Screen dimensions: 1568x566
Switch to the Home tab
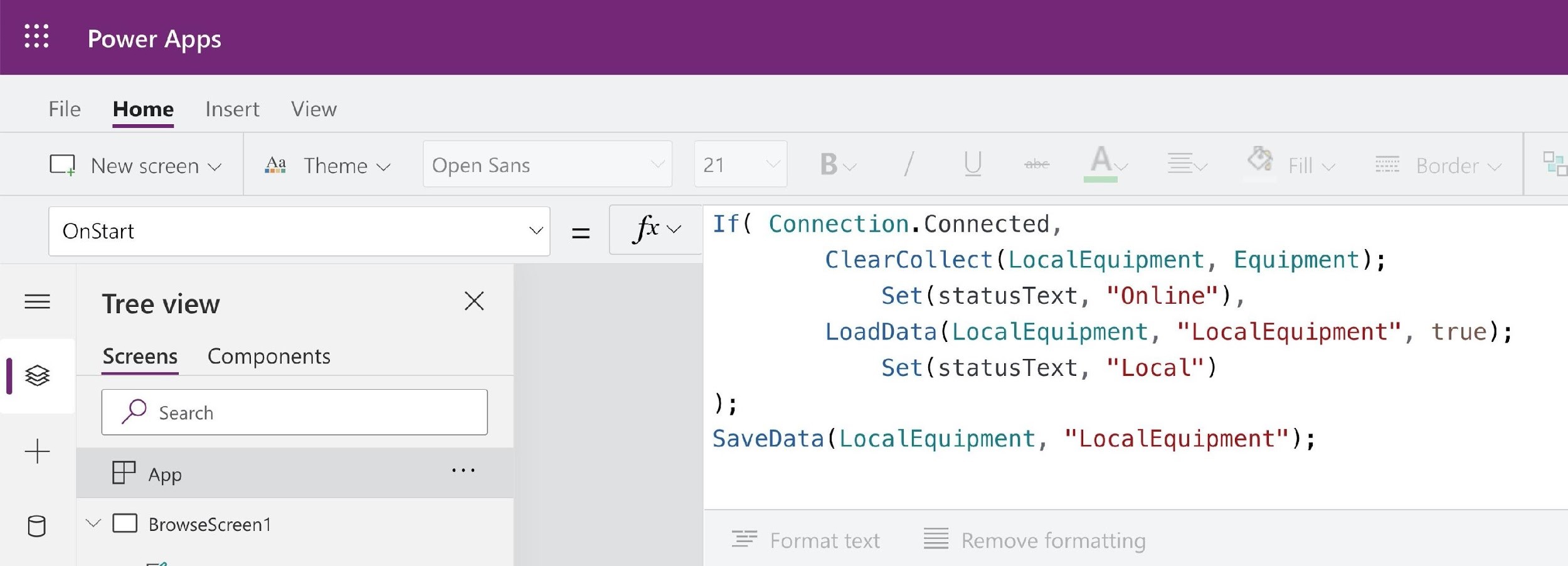(143, 109)
